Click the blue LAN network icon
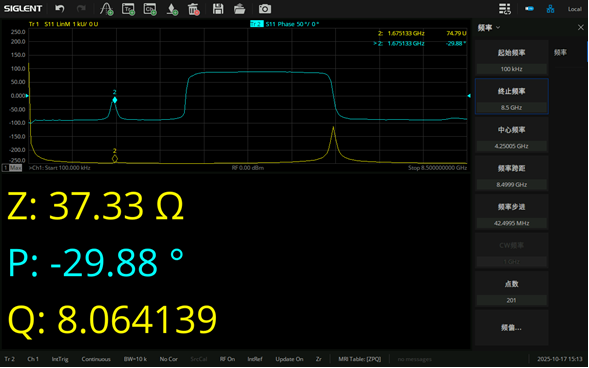The image size is (589, 368). [550, 9]
